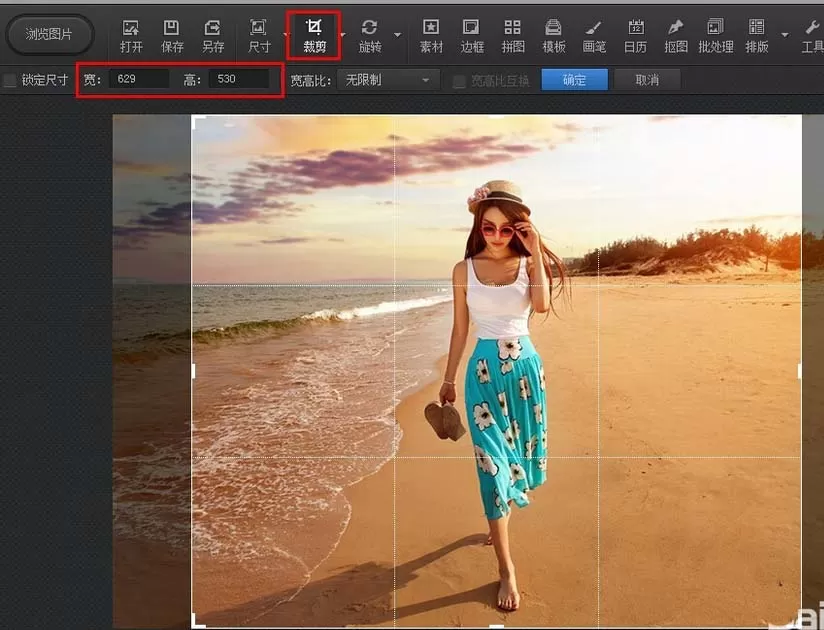Open the 抠图 cutout tool
Screen dimensions: 824x630
click(675, 36)
